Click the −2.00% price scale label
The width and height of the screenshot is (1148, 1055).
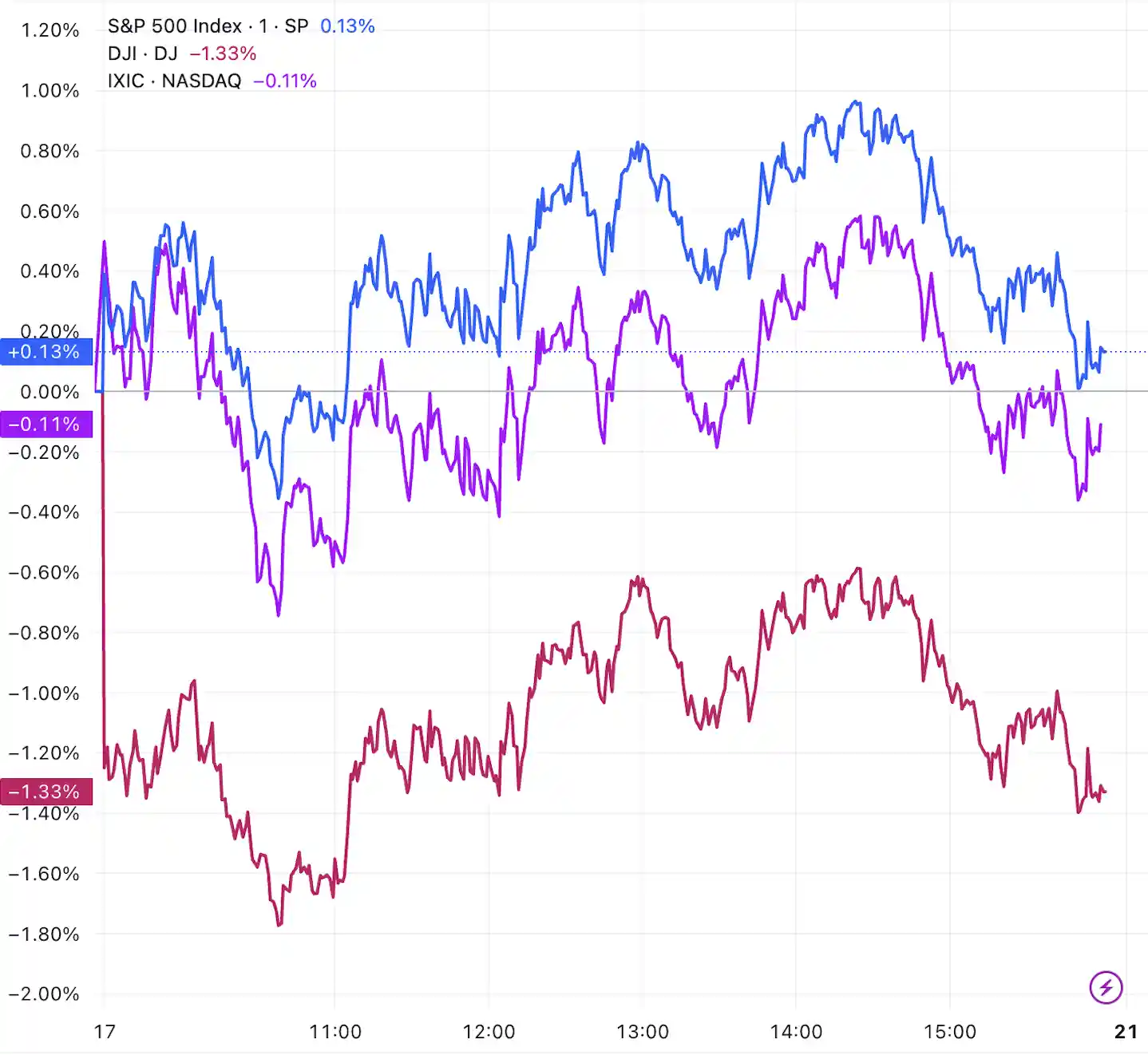click(x=44, y=994)
